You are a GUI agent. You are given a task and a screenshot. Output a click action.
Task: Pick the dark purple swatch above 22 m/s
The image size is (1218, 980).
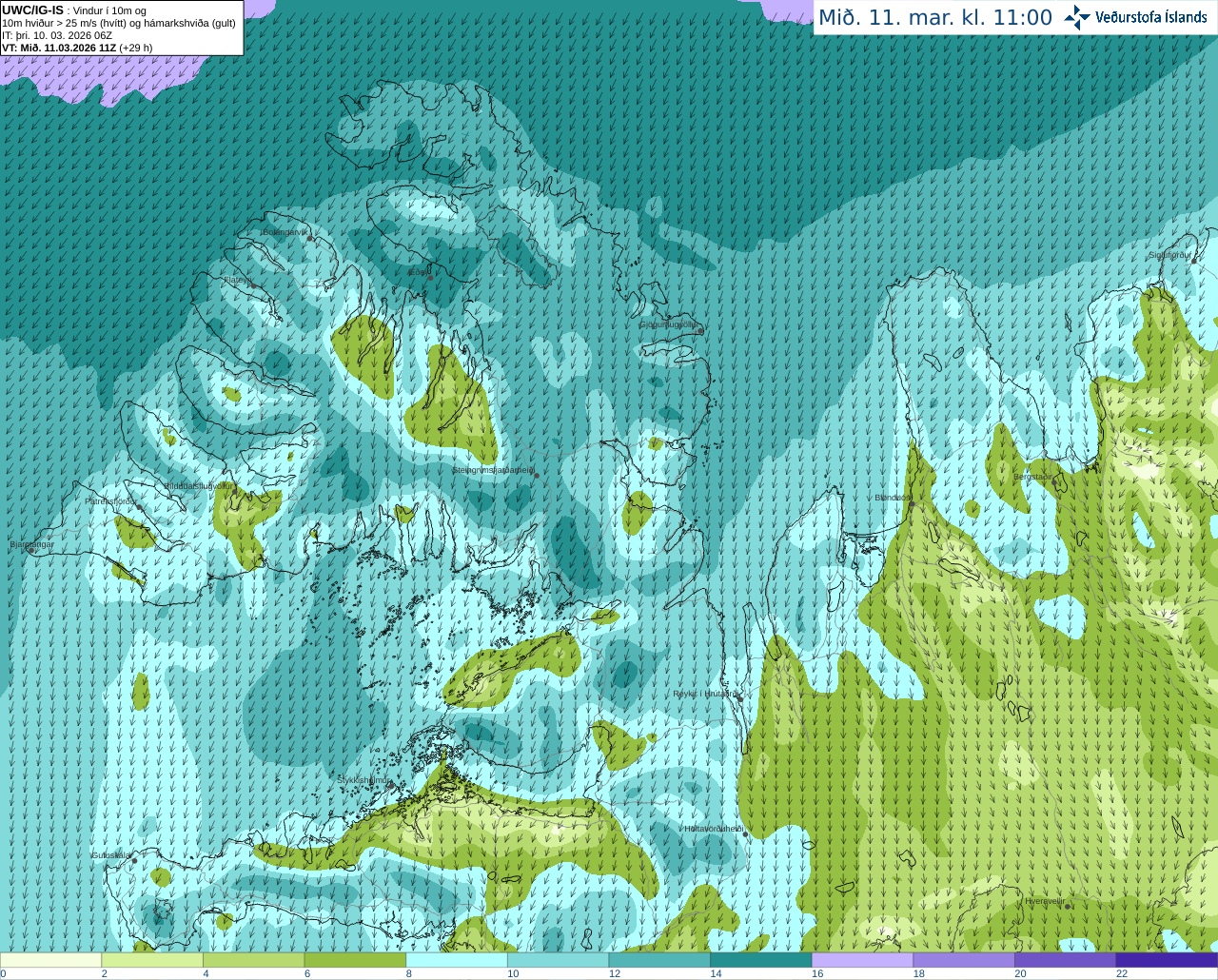1167,960
